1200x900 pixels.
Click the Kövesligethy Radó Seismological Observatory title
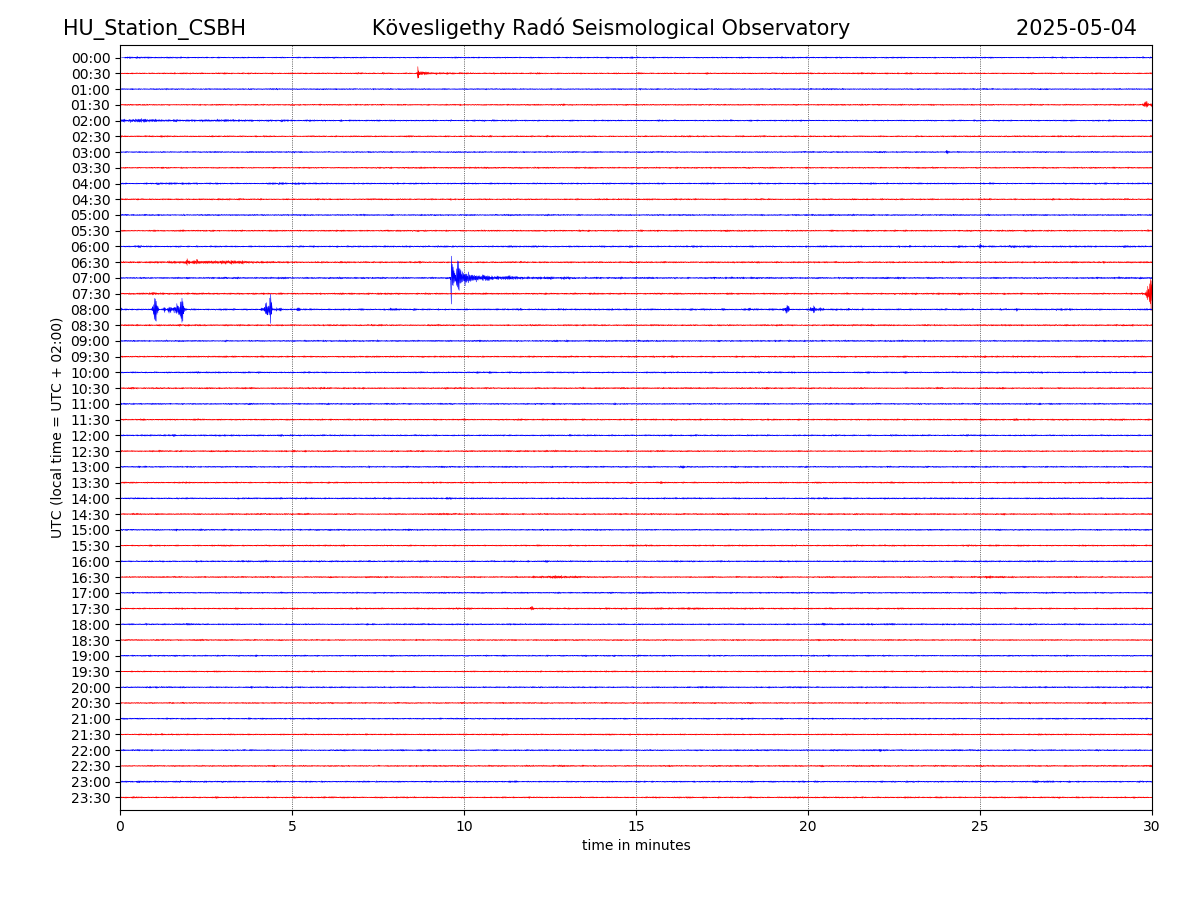[611, 28]
